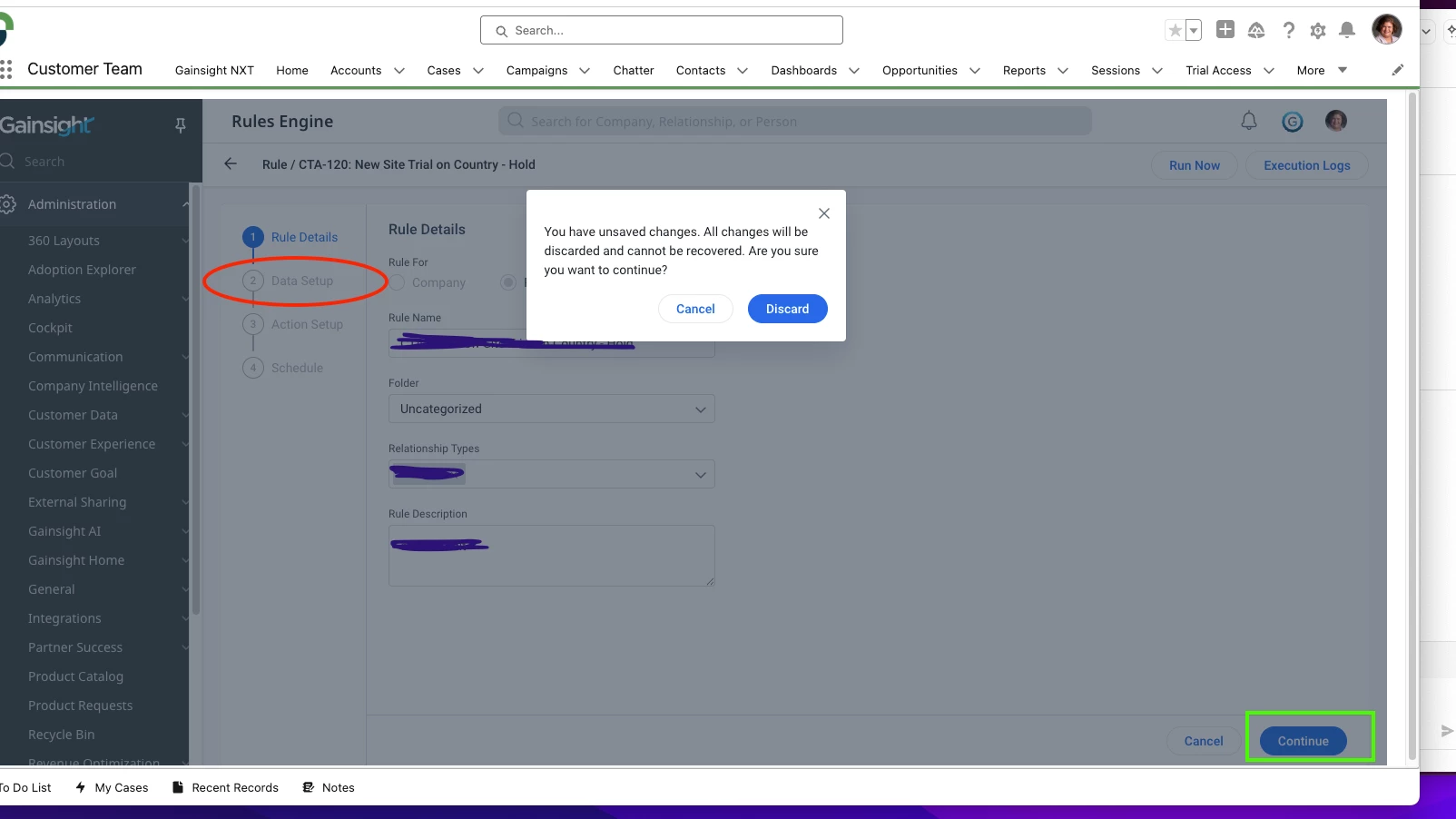Open Salesforce notifications bell
This screenshot has height=819, width=1456.
[1347, 30]
